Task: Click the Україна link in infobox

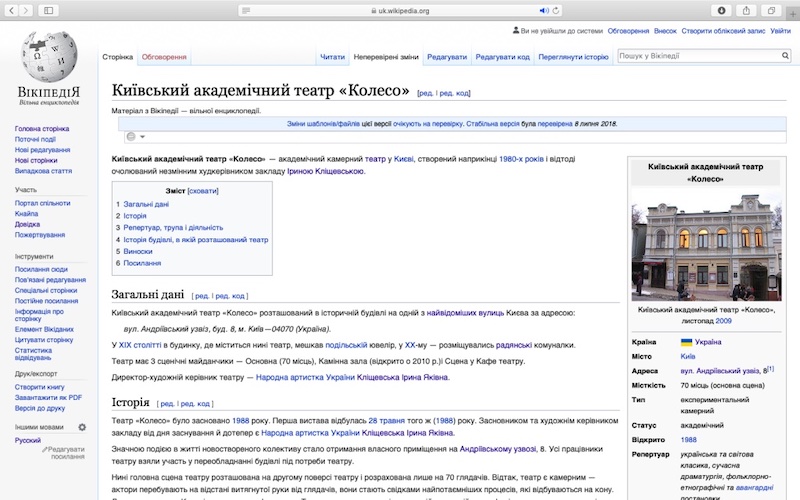Action: click(708, 342)
